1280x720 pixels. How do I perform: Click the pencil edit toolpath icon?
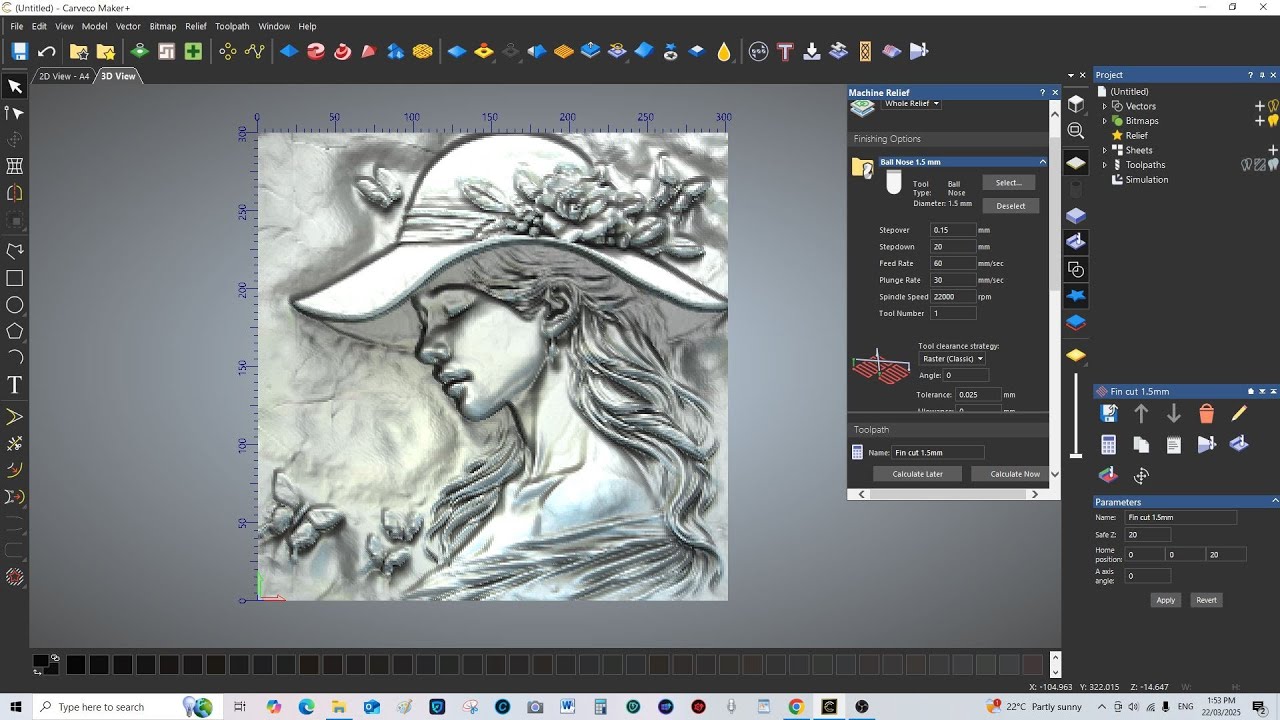[1239, 413]
